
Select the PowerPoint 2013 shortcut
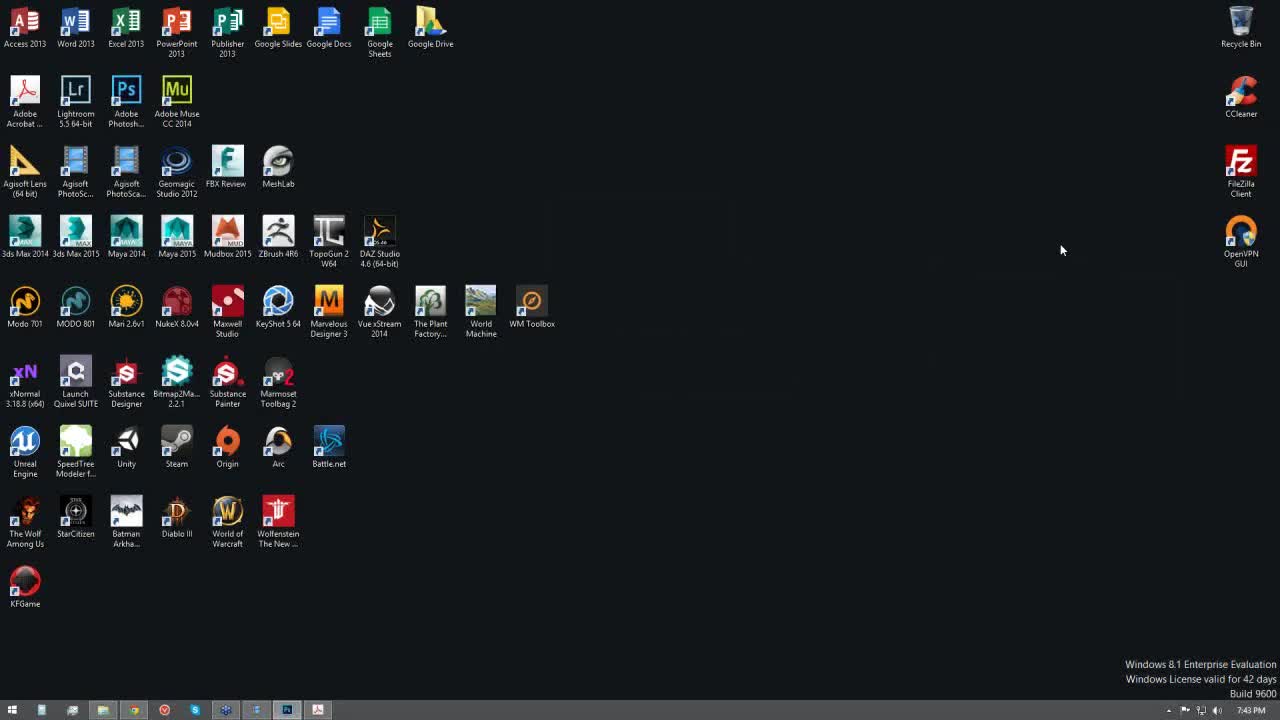point(177,33)
